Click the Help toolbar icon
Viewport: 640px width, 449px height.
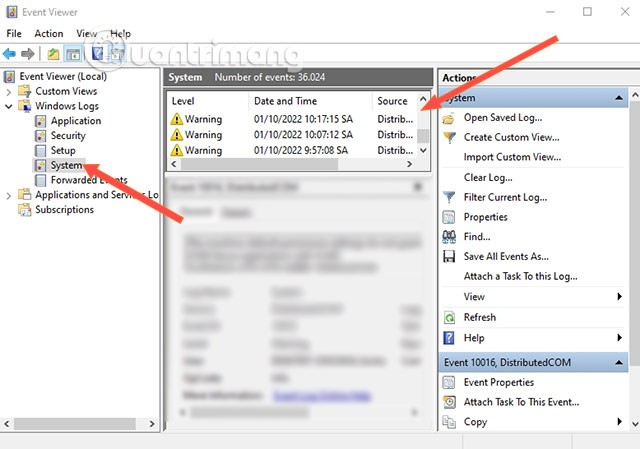click(98, 53)
